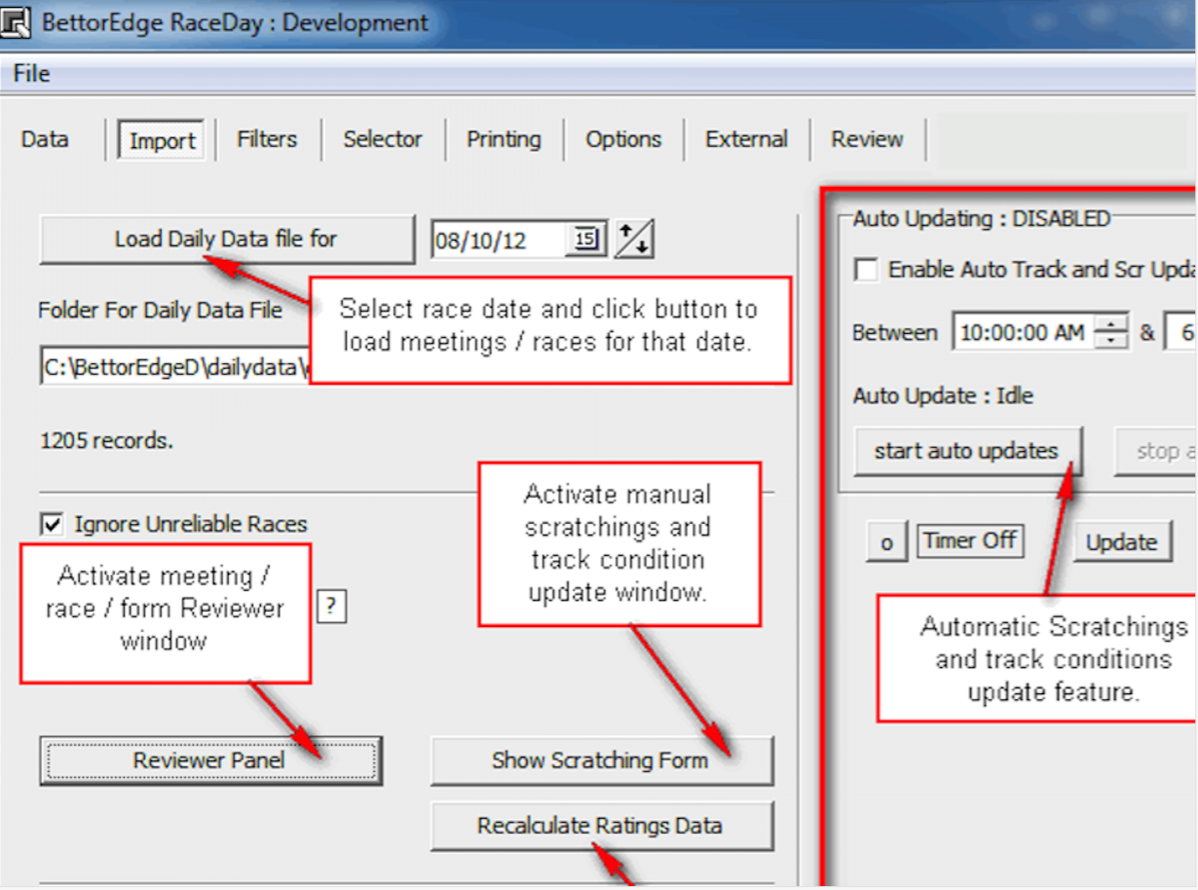1198x890 pixels.
Task: Click the question mark help button
Action: coord(332,607)
